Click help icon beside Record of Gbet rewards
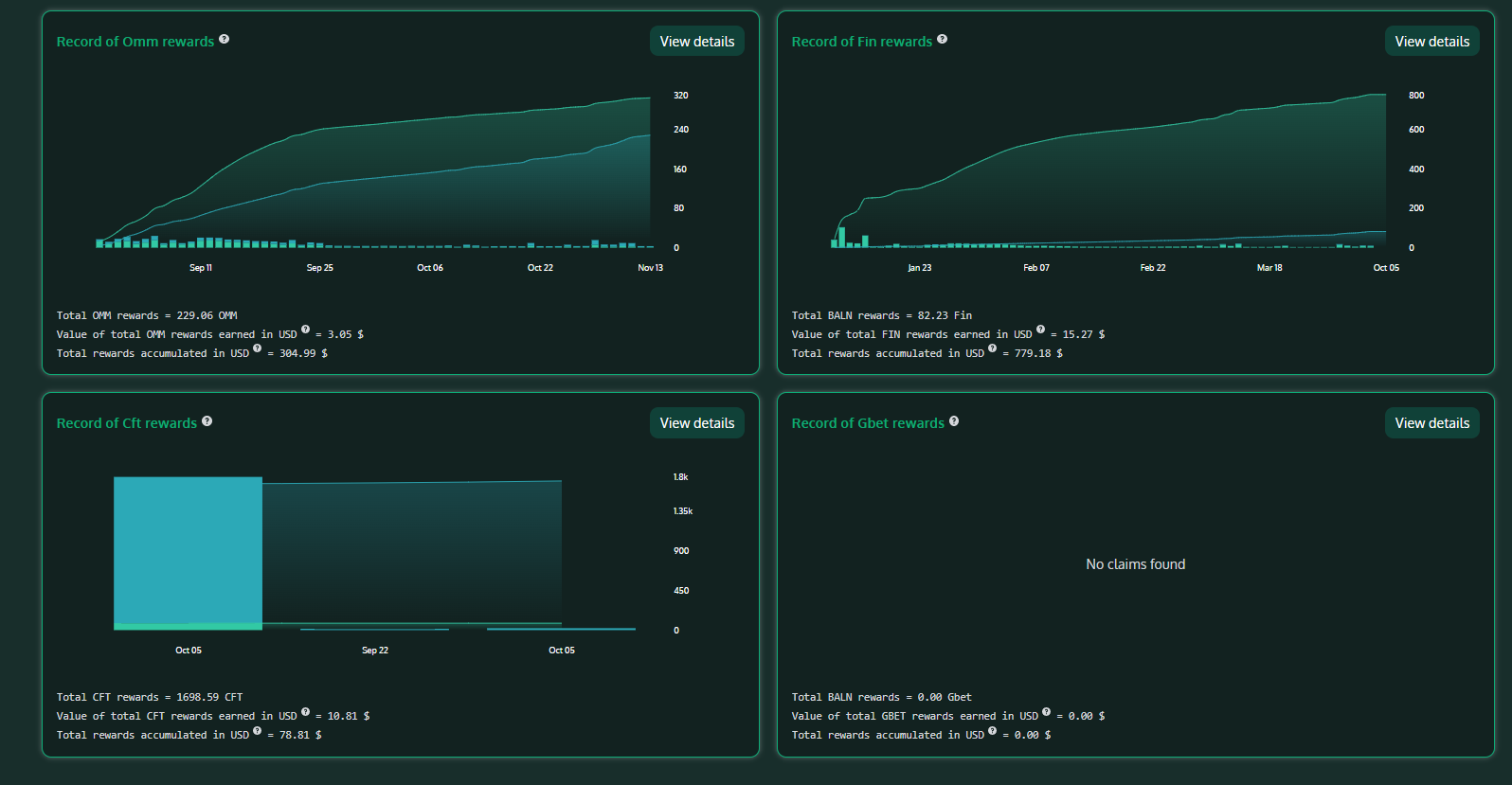The height and width of the screenshot is (785, 1512). 954,421
